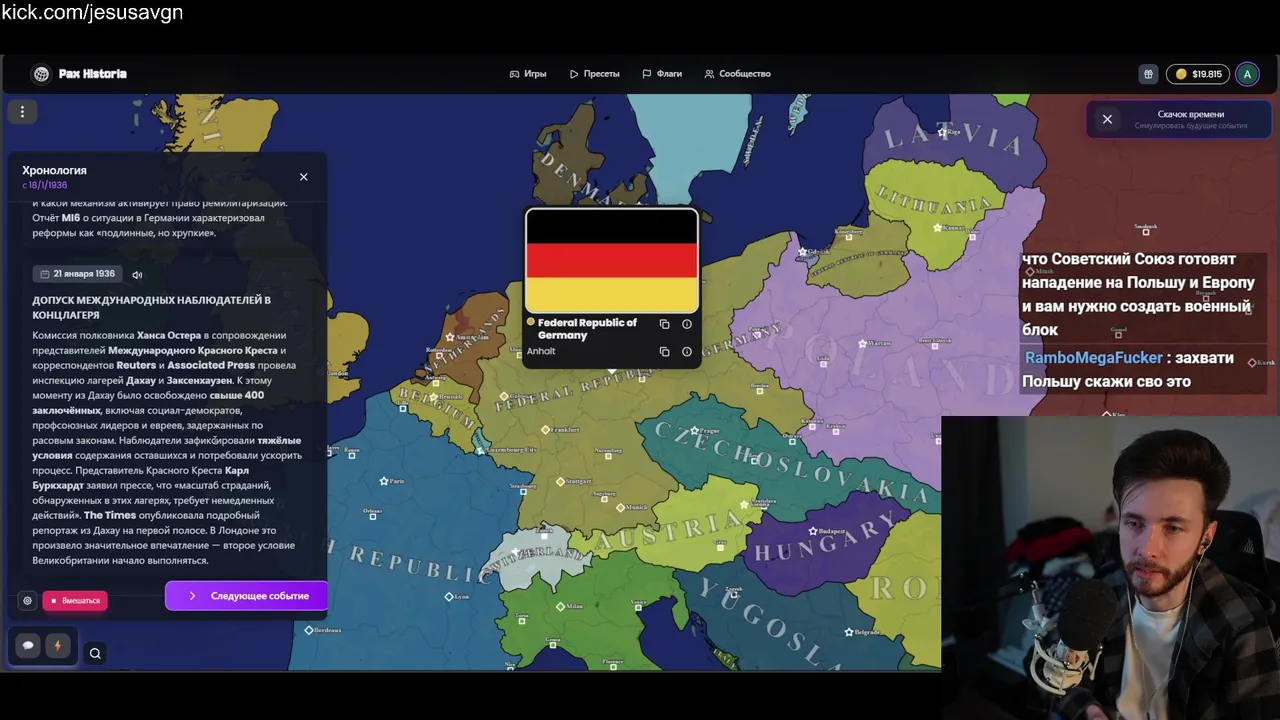
Task: Select Budapest city marker
Action: [811, 531]
